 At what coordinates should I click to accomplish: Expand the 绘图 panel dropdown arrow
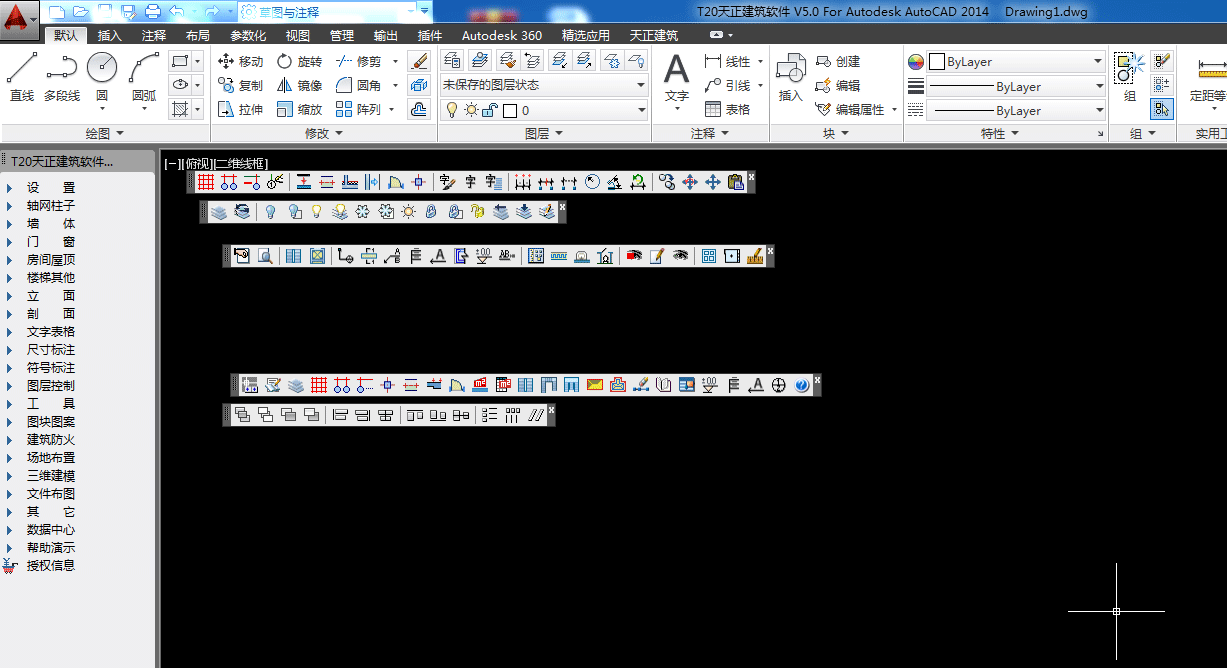120,133
